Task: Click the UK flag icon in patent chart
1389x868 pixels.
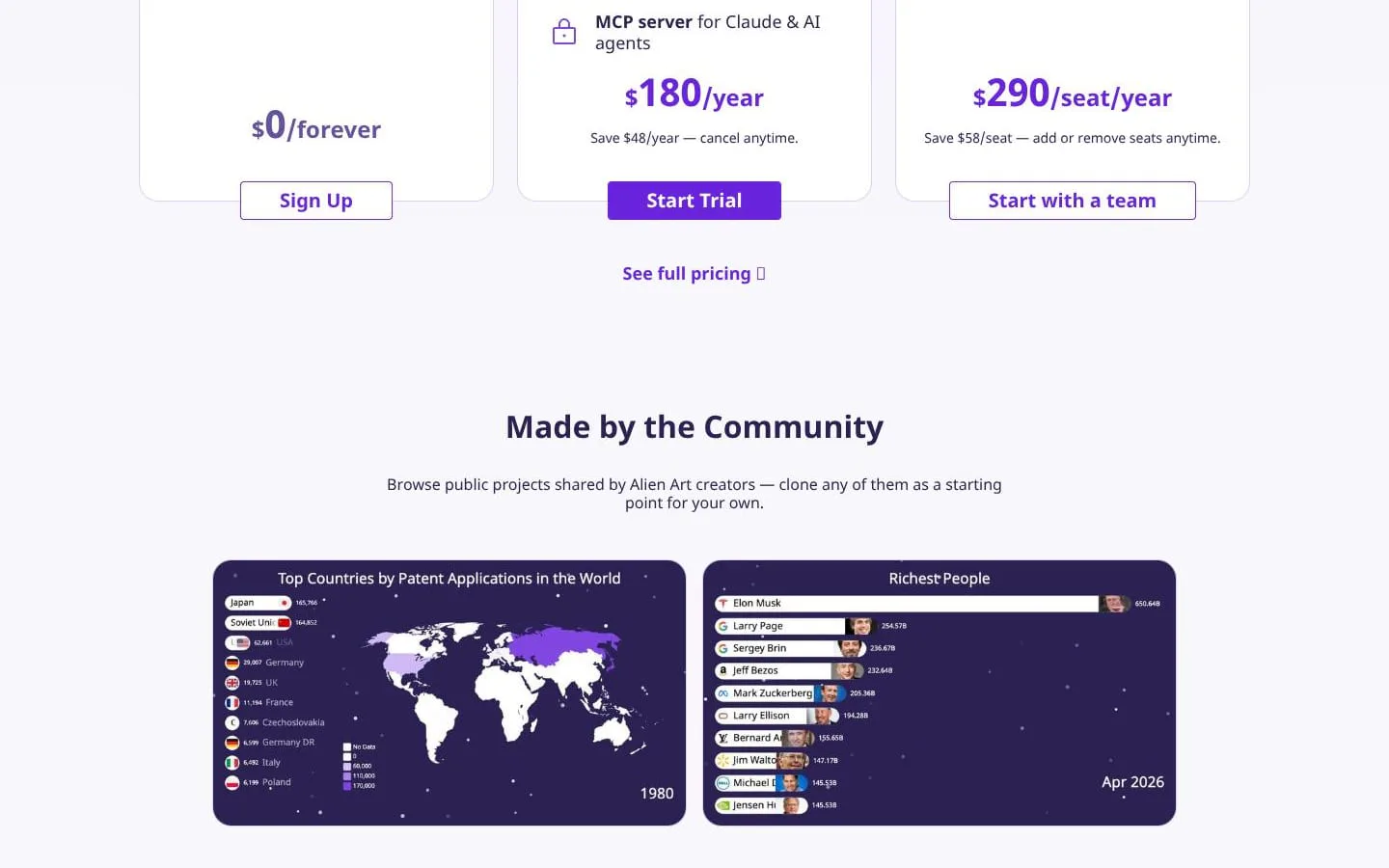Action: tap(232, 683)
